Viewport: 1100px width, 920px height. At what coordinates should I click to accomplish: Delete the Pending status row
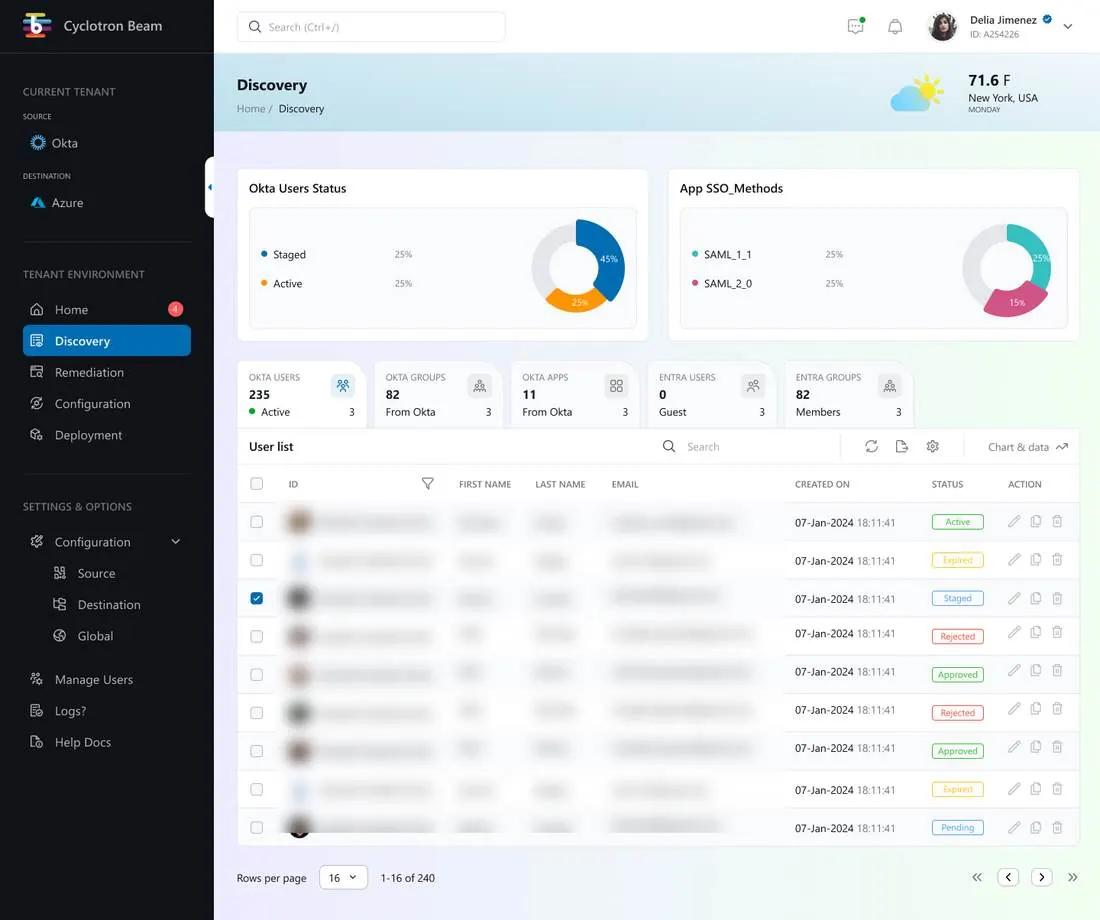[x=1057, y=827]
